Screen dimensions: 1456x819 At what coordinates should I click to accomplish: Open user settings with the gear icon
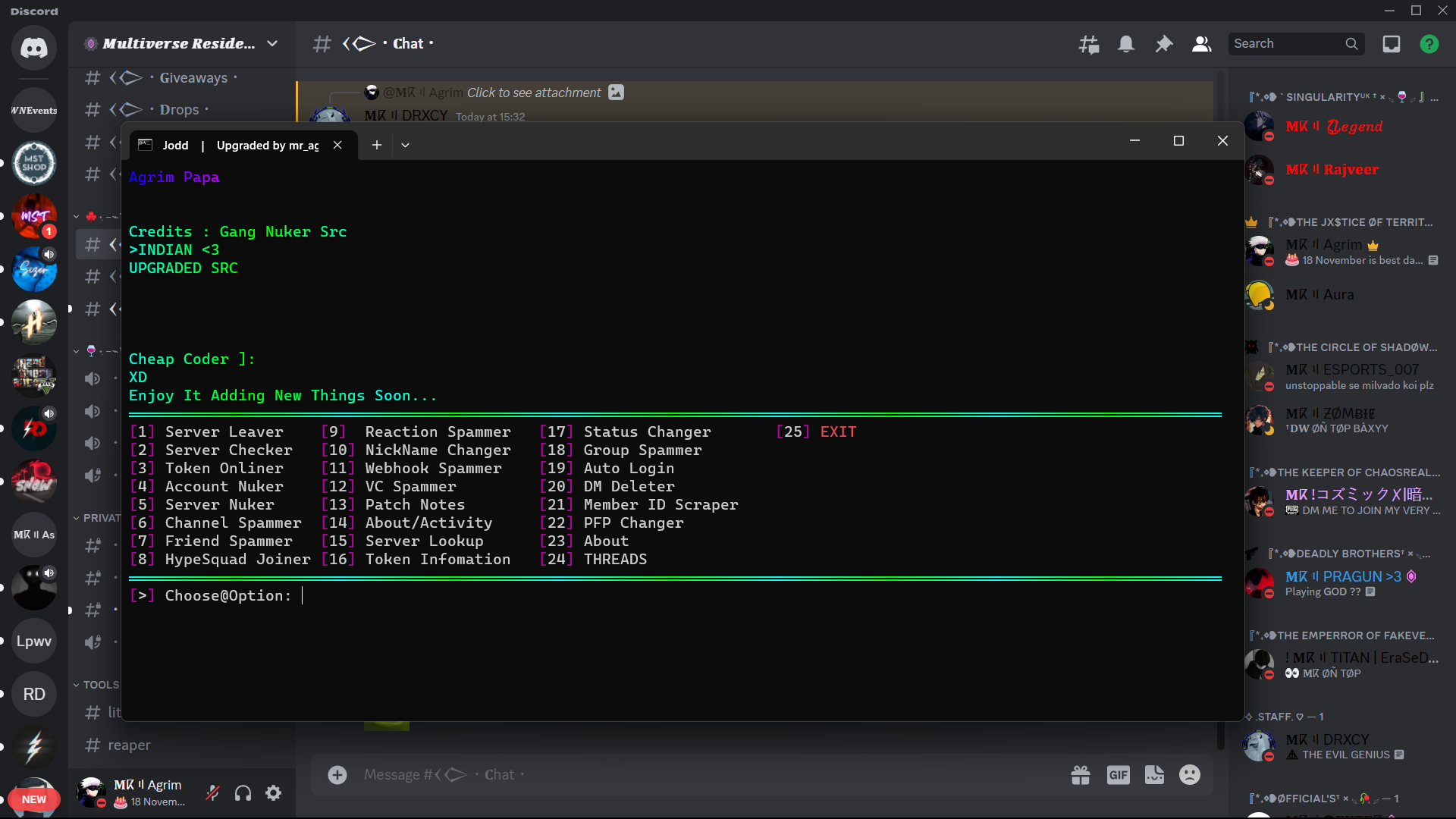pyautogui.click(x=273, y=792)
